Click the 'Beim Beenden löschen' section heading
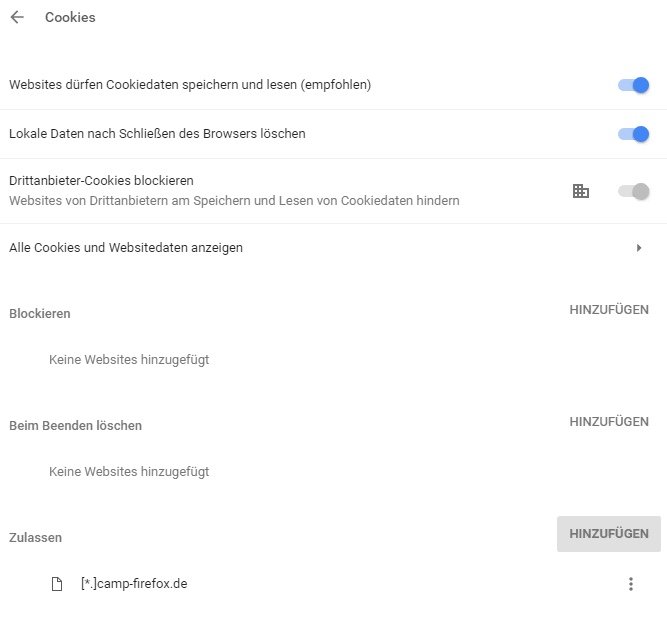Screen dimensions: 667x629 (x=76, y=426)
